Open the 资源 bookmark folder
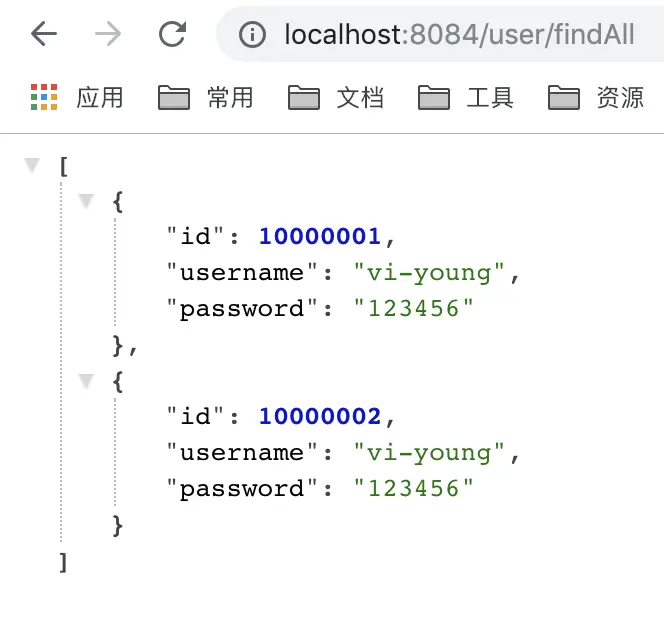 point(596,97)
